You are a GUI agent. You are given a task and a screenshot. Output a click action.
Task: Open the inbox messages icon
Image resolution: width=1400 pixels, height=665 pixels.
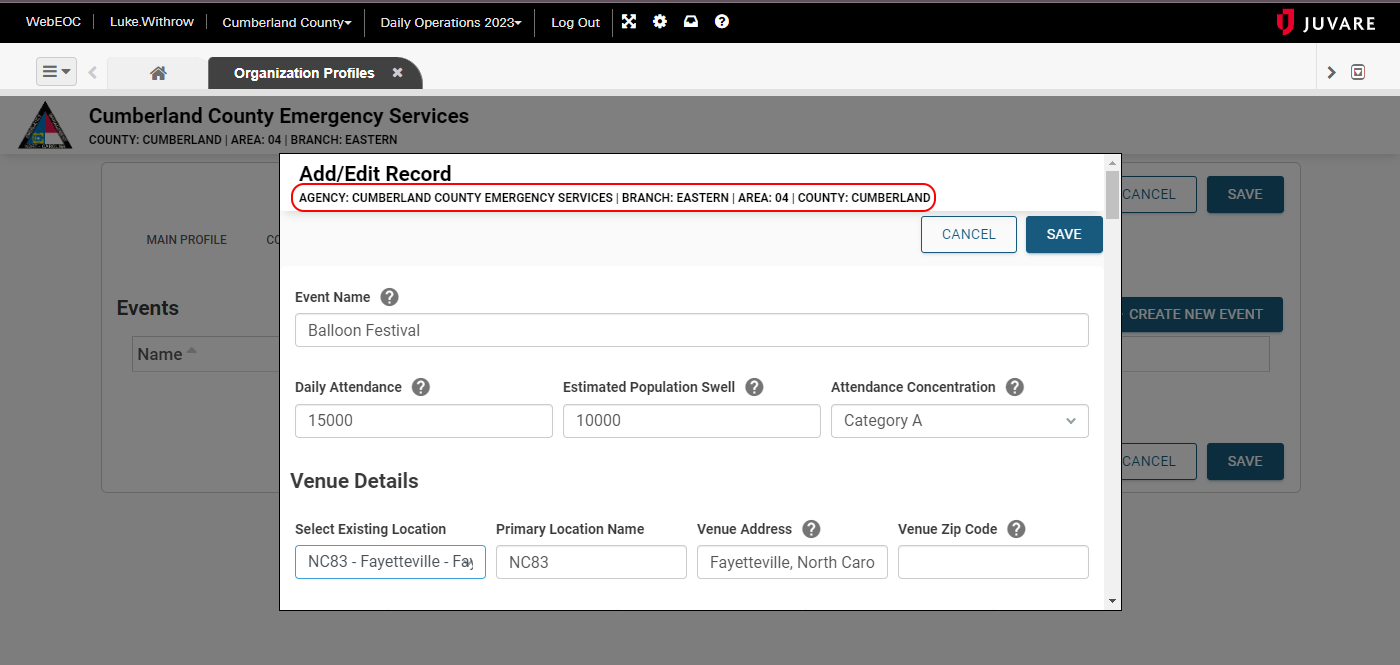click(x=691, y=21)
